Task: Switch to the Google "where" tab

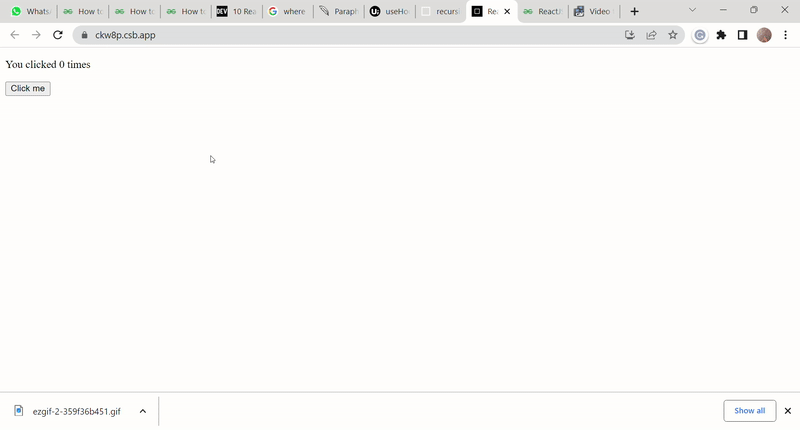Action: click(x=288, y=11)
